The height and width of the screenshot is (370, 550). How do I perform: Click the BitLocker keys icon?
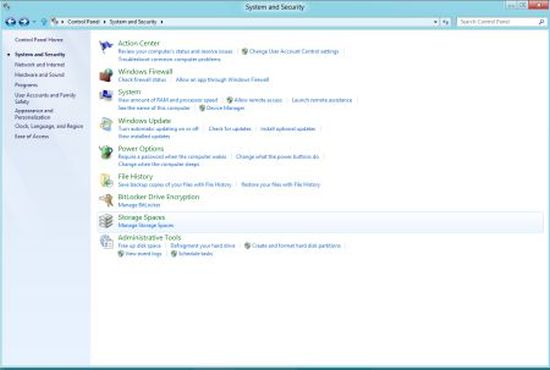[x=106, y=200]
